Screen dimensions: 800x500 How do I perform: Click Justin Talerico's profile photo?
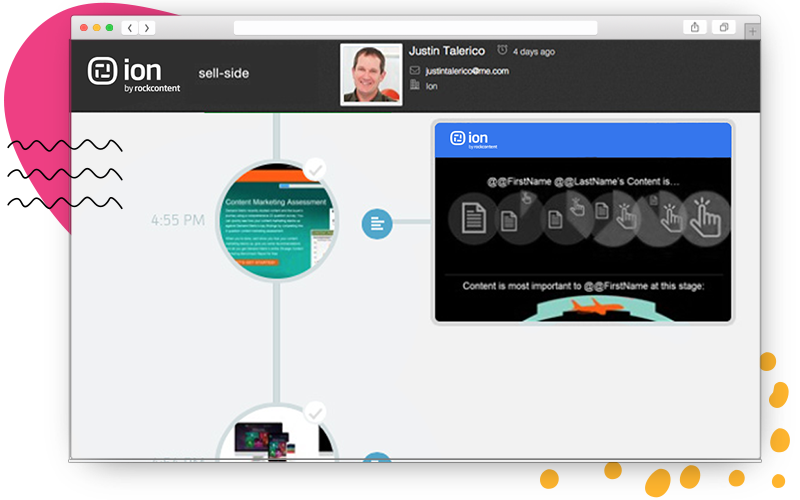tap(370, 73)
